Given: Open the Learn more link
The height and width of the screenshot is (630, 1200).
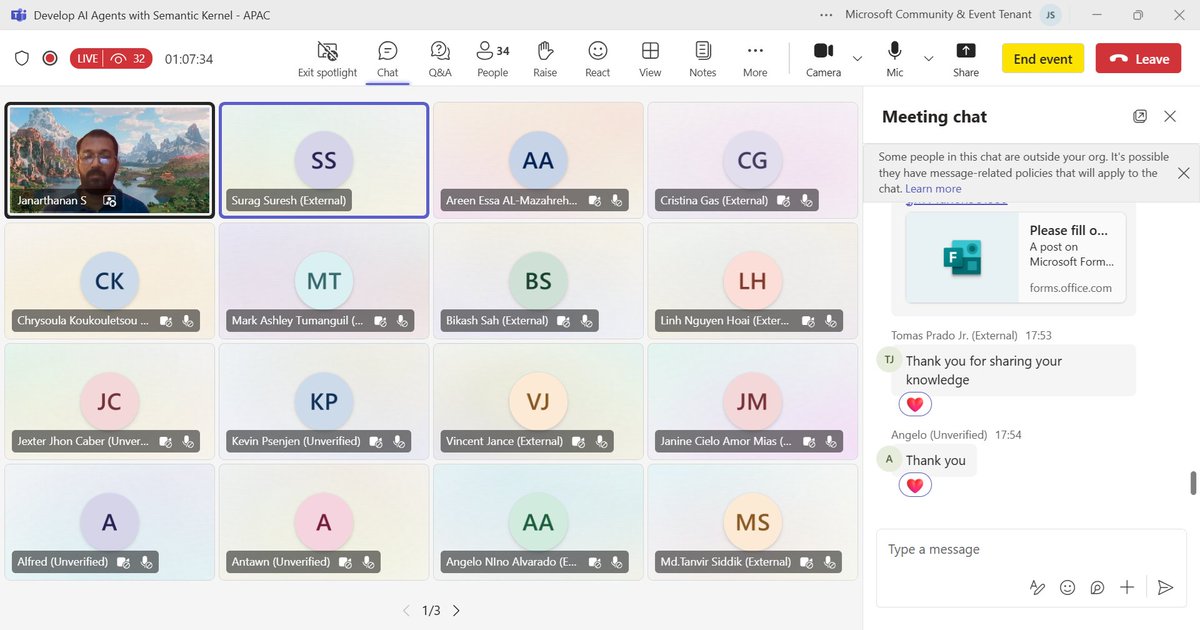Looking at the screenshot, I should 933,189.
